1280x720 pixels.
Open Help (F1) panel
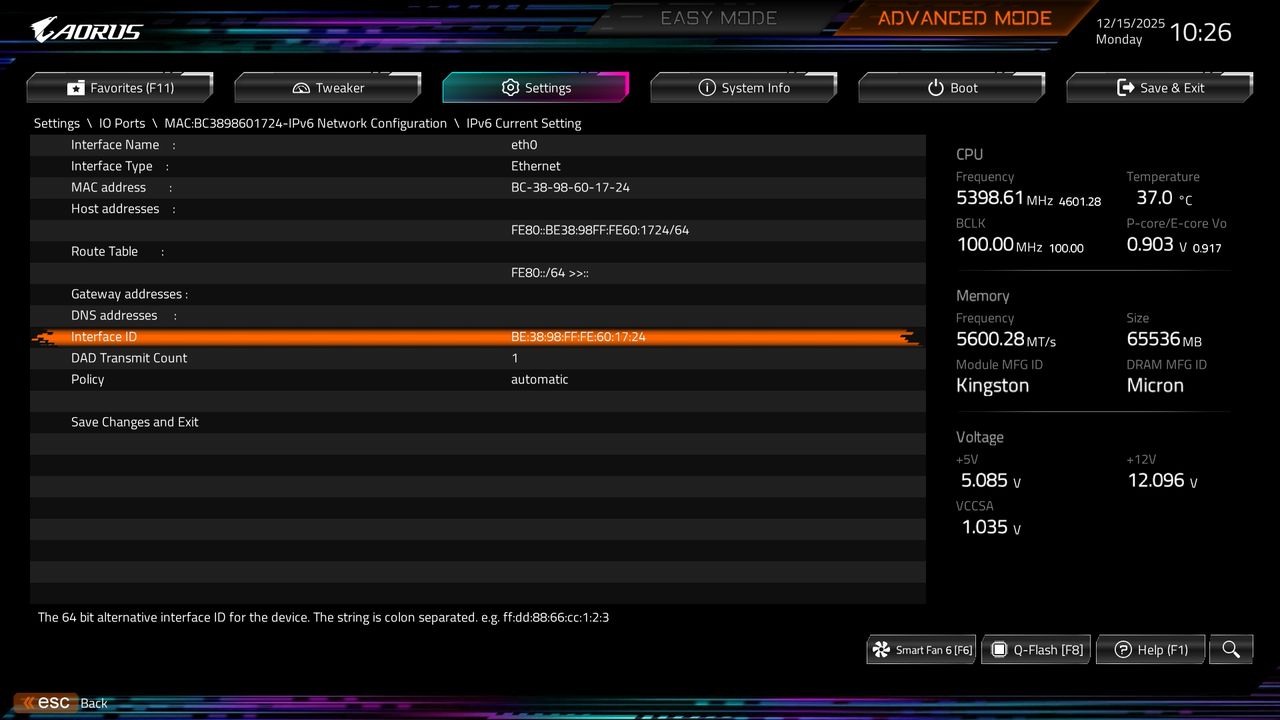1151,649
